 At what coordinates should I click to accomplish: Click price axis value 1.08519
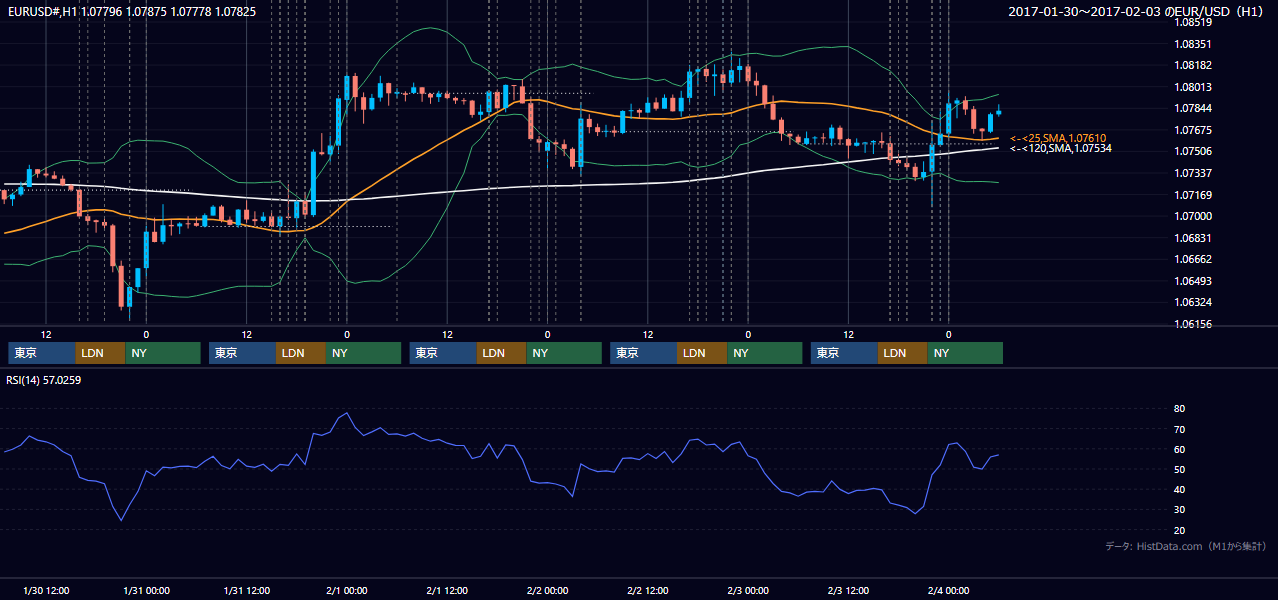tap(1193, 22)
